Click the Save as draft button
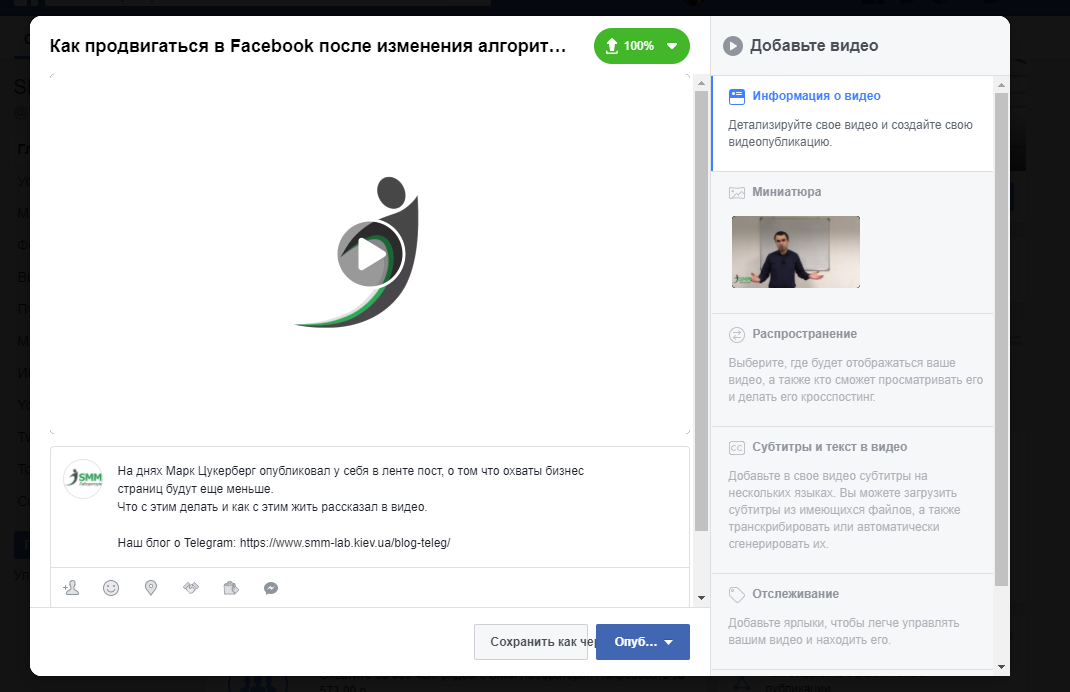 [x=531, y=641]
